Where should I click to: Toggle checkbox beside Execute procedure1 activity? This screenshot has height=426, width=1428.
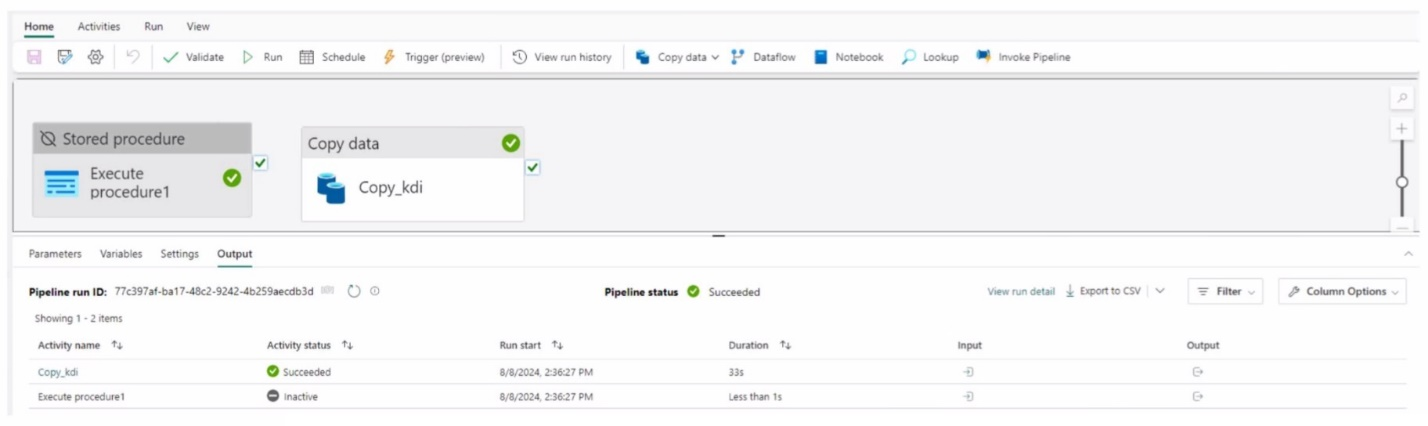(x=261, y=162)
